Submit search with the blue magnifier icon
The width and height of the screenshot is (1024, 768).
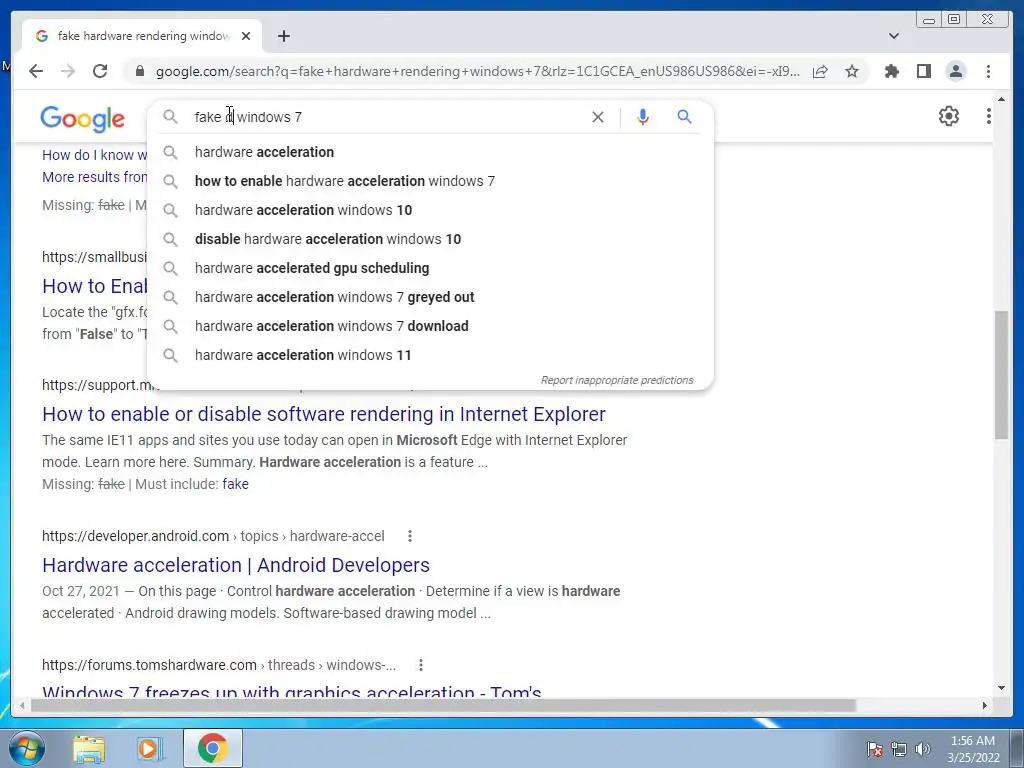684,117
